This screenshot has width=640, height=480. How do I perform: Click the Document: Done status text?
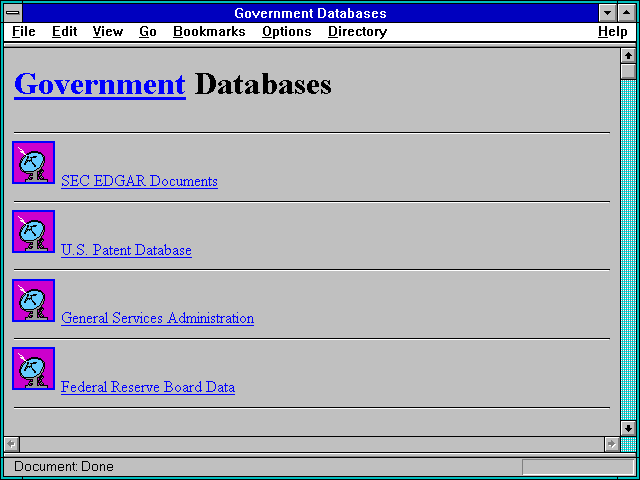coord(64,466)
